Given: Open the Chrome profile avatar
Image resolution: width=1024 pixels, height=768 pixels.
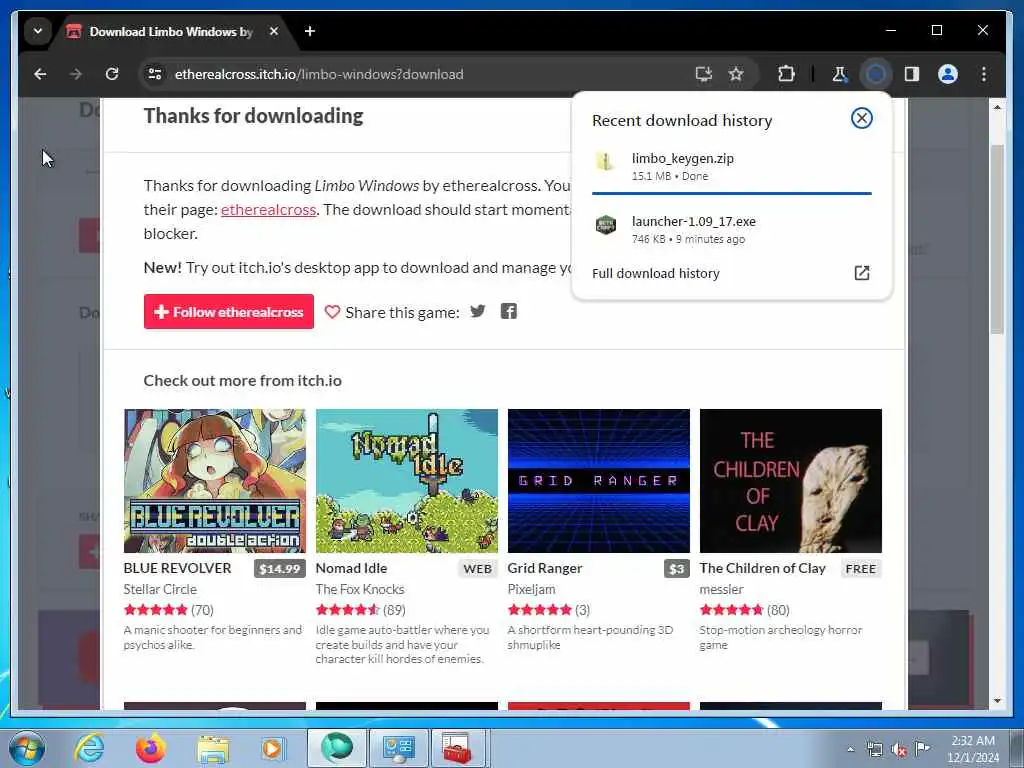Looking at the screenshot, I should pyautogui.click(x=948, y=74).
